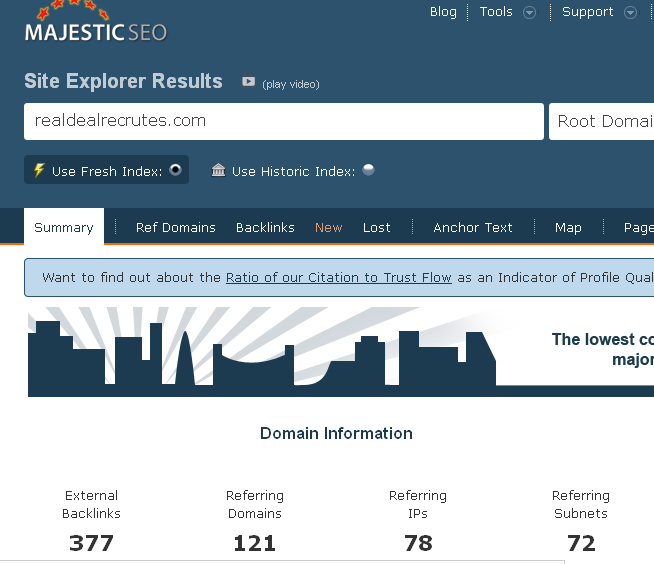Click the realdealrecrutes.com search field
Image resolution: width=654 pixels, height=564 pixels.
coord(283,121)
